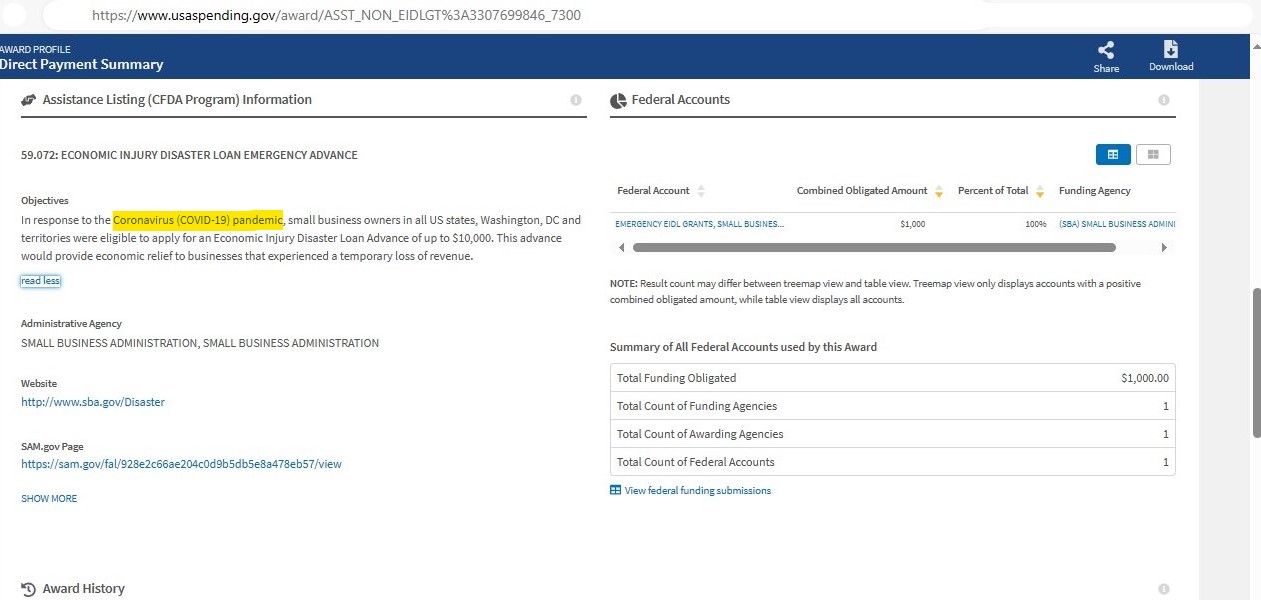Click the Administrative Agency label
The height and width of the screenshot is (600, 1261).
pos(71,324)
